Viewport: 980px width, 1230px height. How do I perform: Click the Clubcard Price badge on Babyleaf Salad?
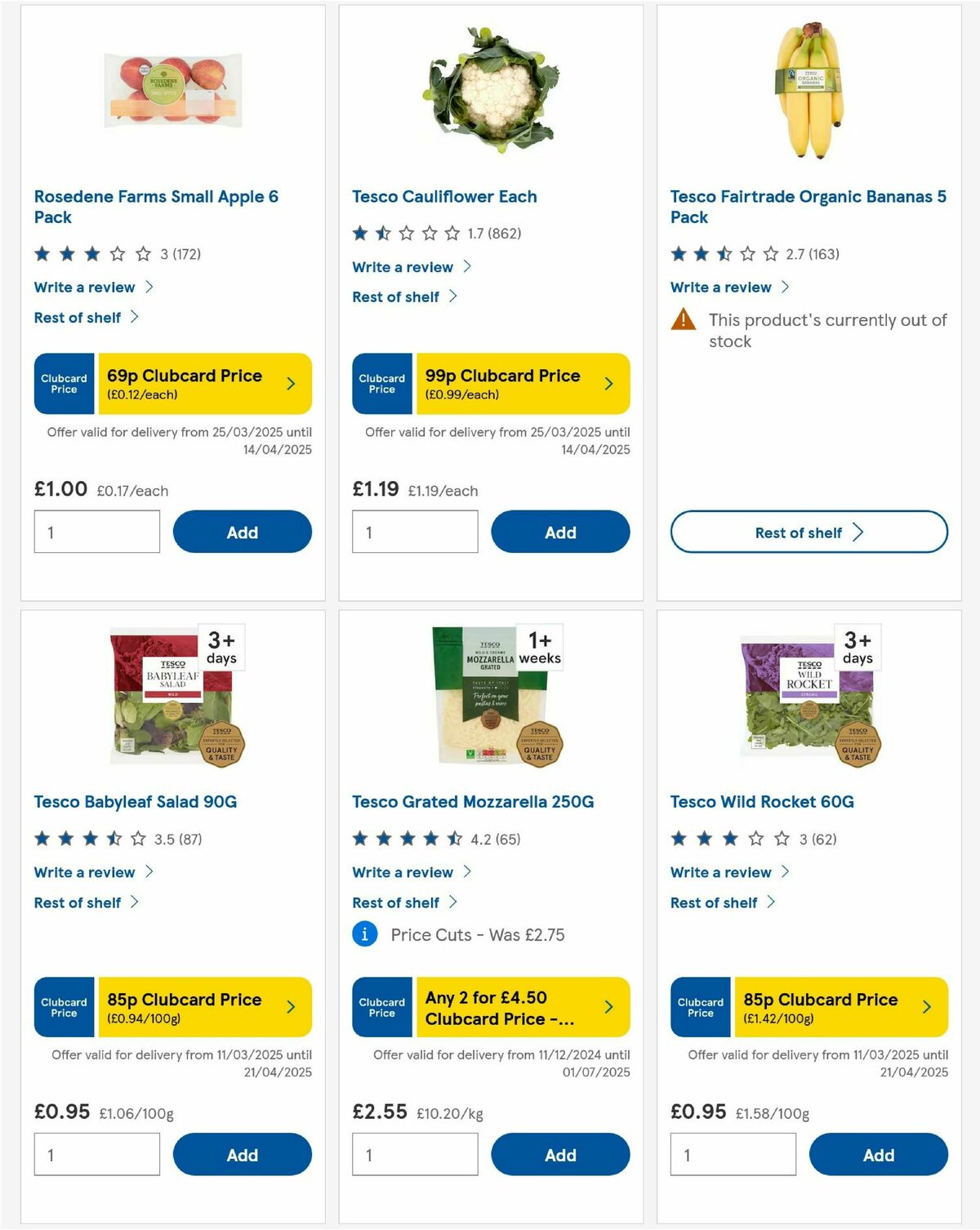(x=64, y=1007)
